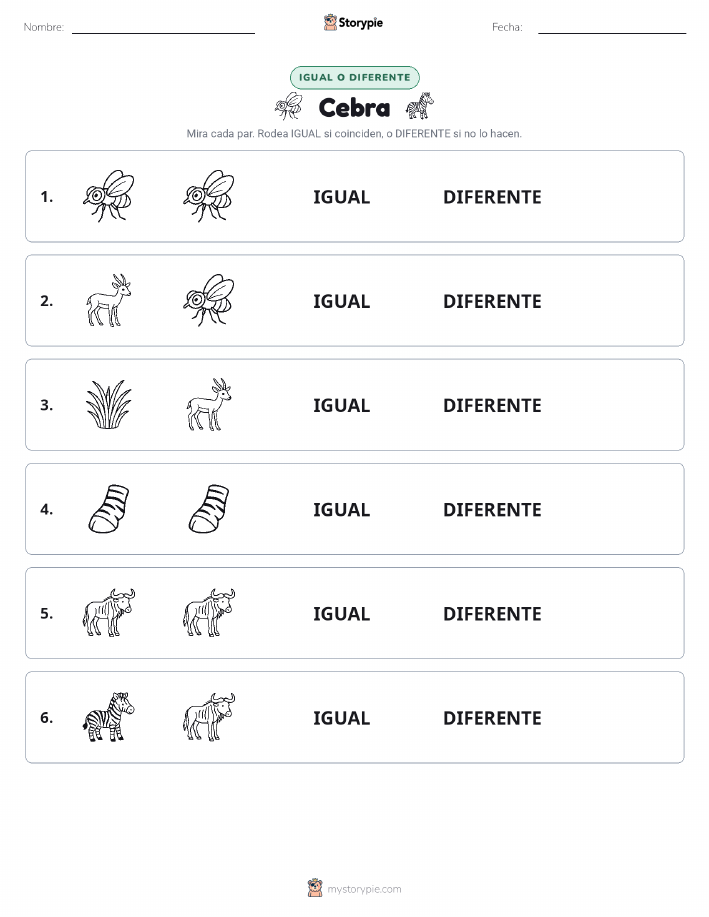The height and width of the screenshot is (917, 709).
Task: Click the second striped hoof in row 4
Action: pos(209,508)
